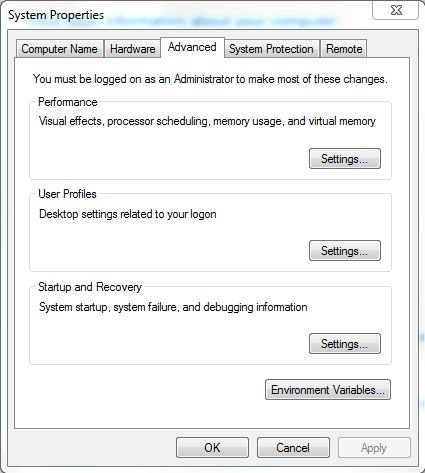
Task: Open the Hardware tab
Action: (132, 49)
